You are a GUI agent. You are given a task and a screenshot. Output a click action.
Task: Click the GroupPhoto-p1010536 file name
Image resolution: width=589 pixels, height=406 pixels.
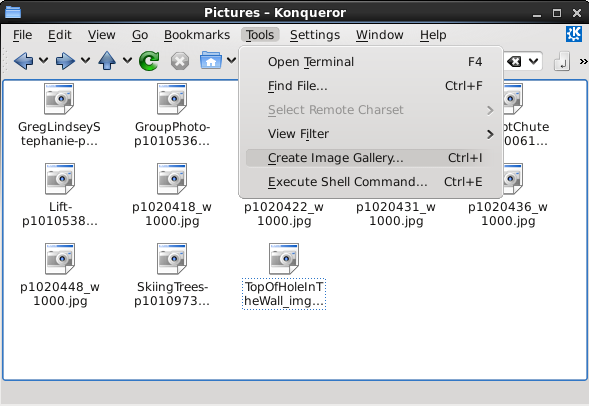tap(172, 134)
